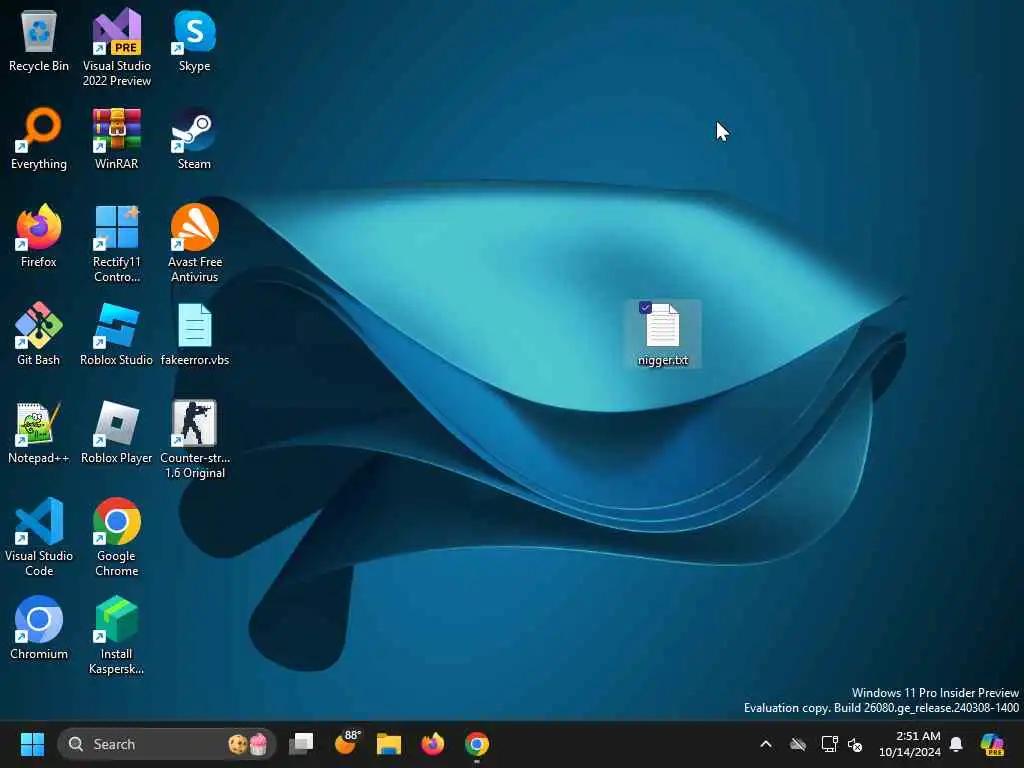This screenshot has height=768, width=1024.
Task: Switch to Chrome on the taskbar
Action: tap(477, 744)
